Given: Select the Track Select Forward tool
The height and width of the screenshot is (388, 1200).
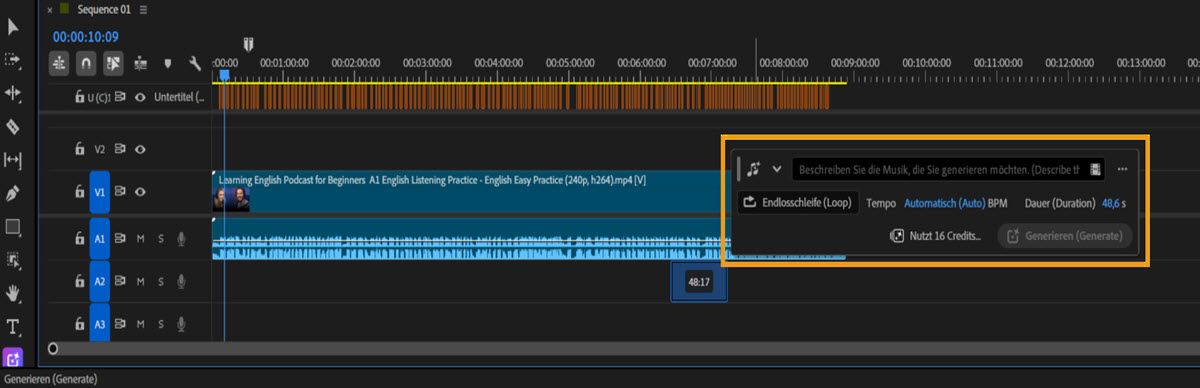Looking at the screenshot, I should 13,60.
